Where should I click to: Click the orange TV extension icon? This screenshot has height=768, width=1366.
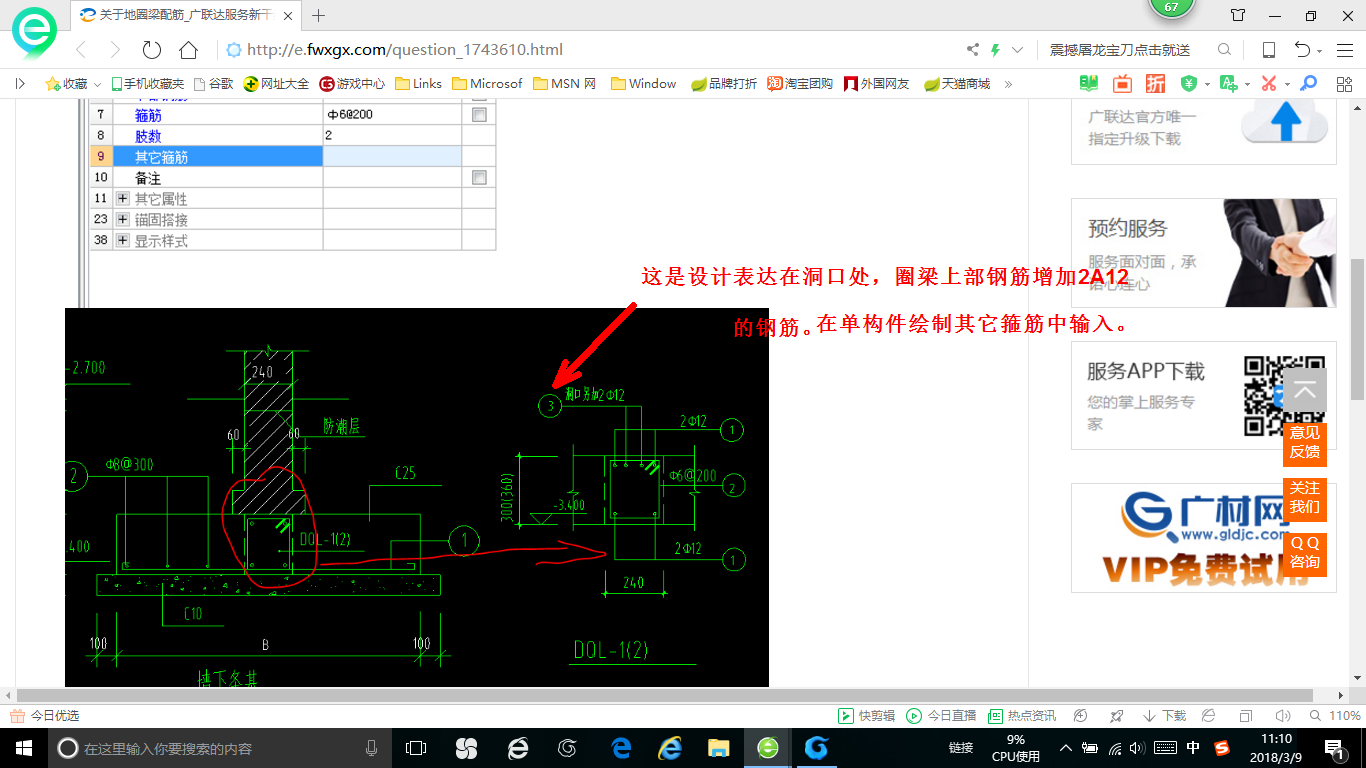(1122, 84)
